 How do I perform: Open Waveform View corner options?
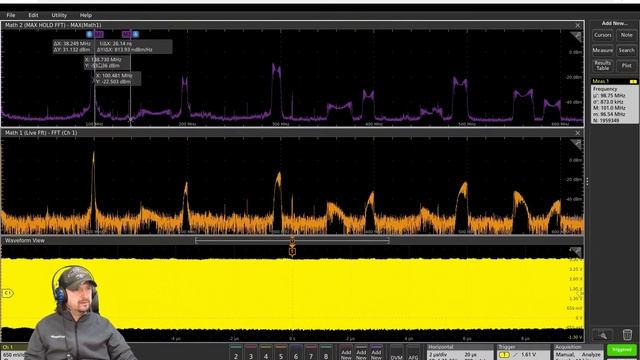[x=576, y=251]
